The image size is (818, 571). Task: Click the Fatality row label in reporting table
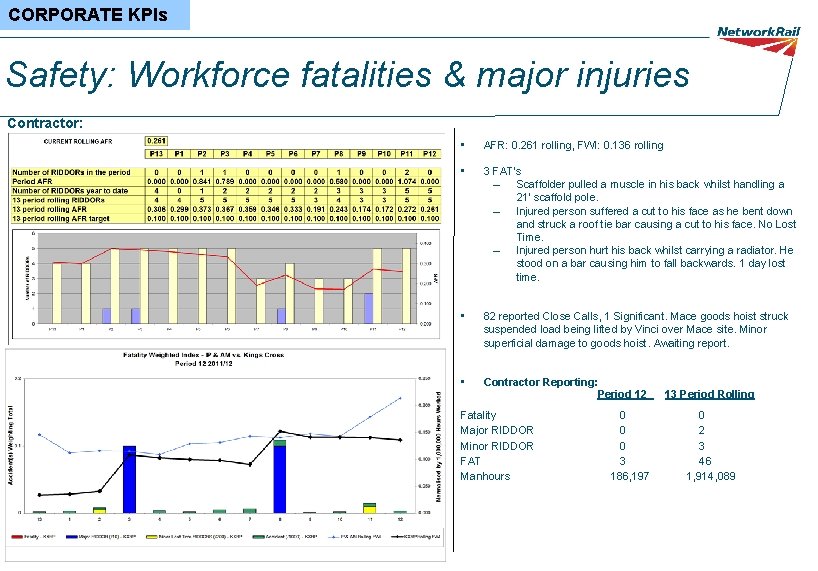[478, 415]
